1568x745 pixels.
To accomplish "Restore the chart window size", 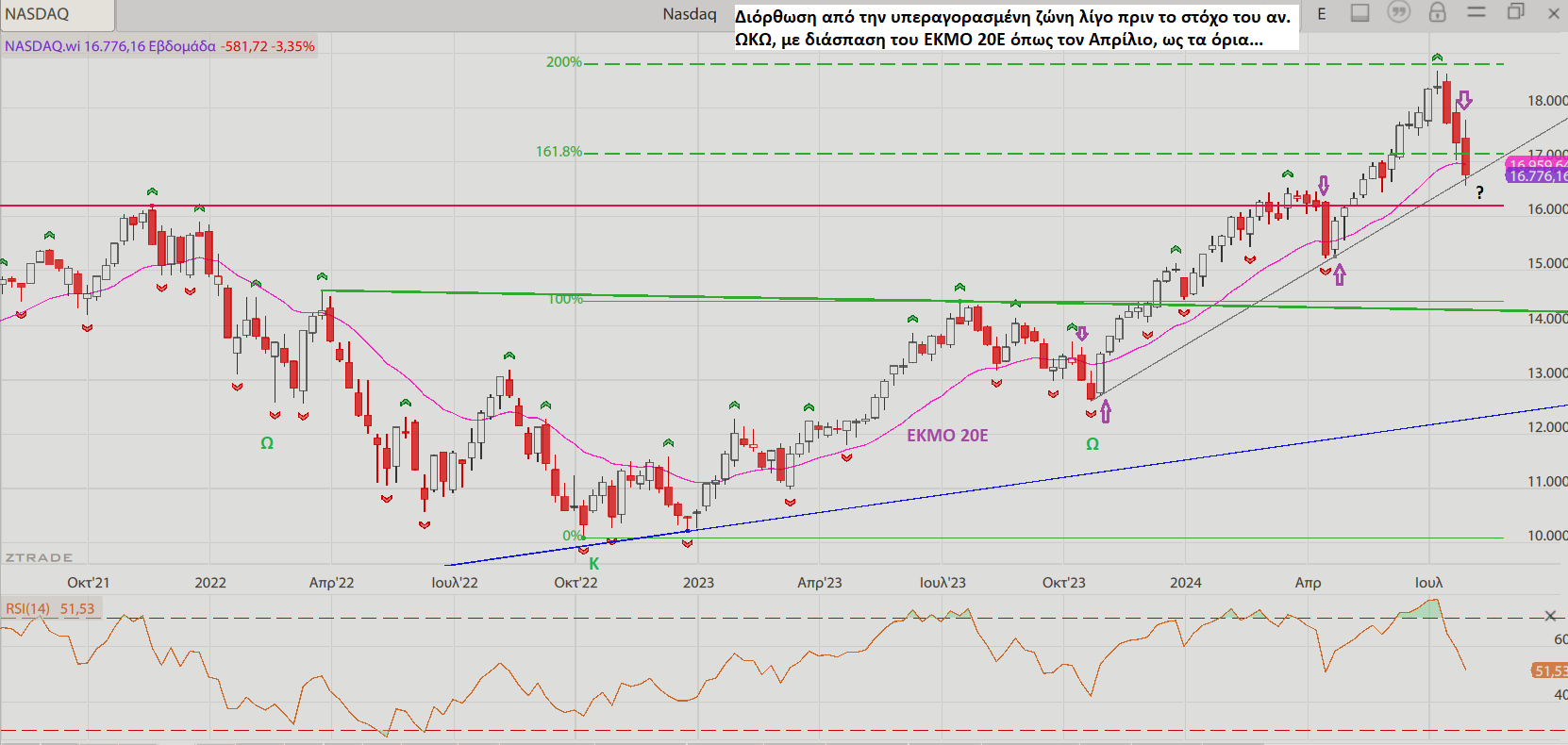I will click(x=1515, y=12).
